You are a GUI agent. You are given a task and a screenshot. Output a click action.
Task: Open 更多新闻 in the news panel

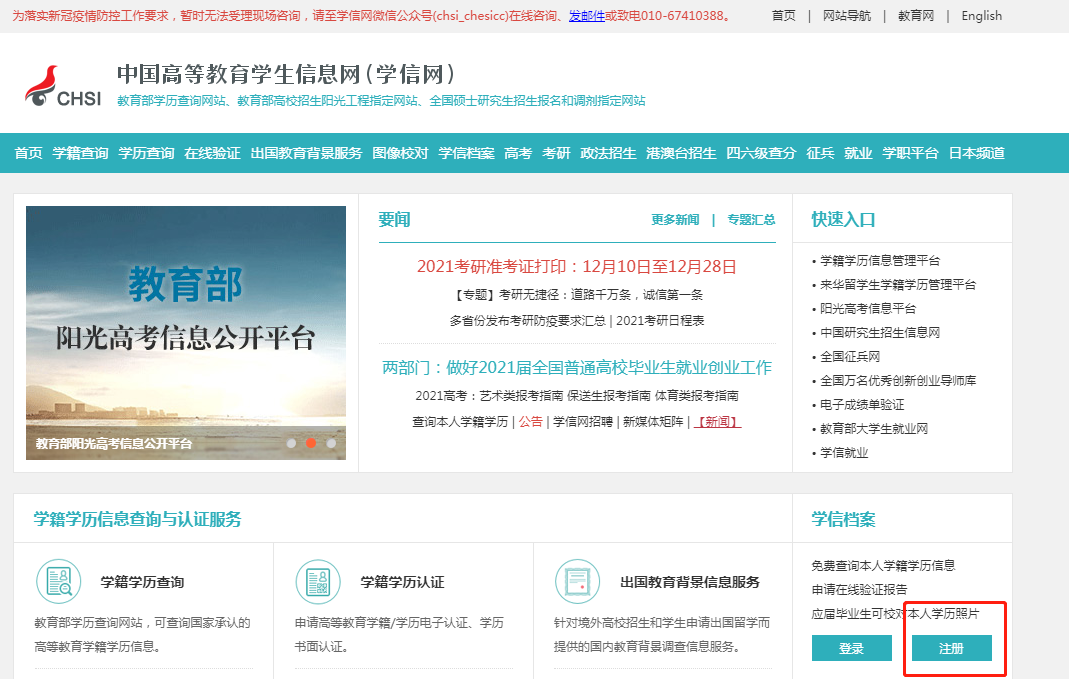point(675,220)
